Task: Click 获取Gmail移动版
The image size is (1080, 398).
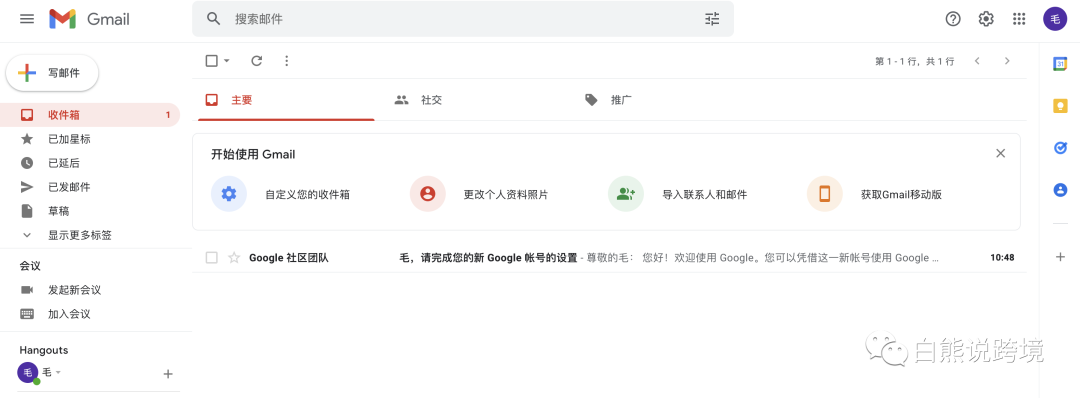Action: coord(875,194)
